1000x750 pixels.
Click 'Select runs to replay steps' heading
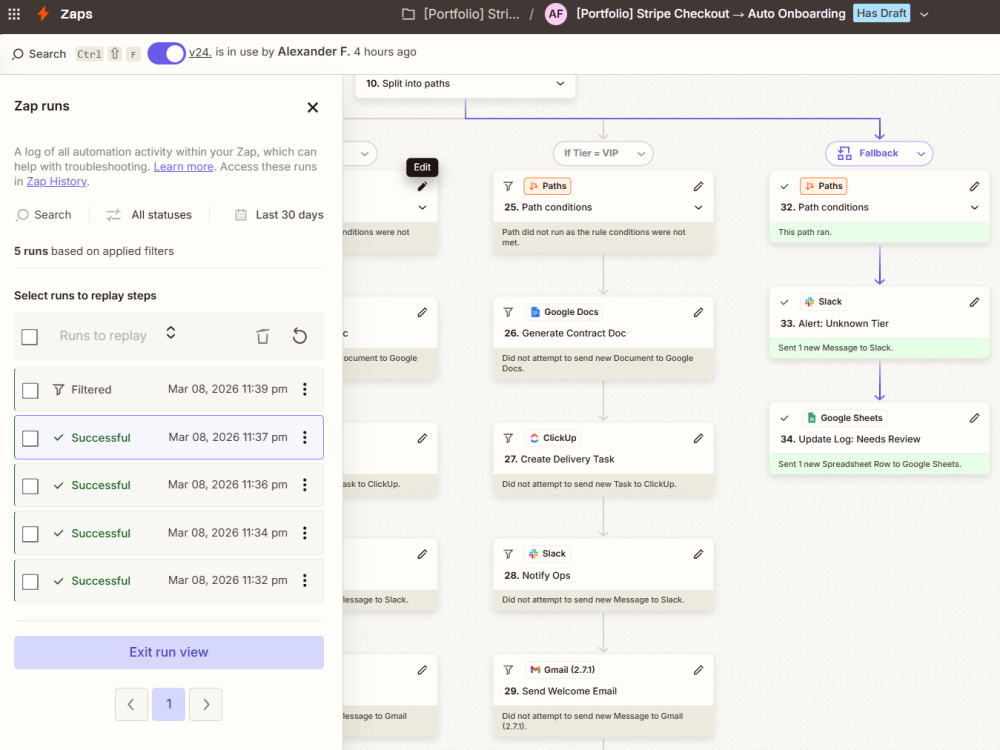(85, 296)
